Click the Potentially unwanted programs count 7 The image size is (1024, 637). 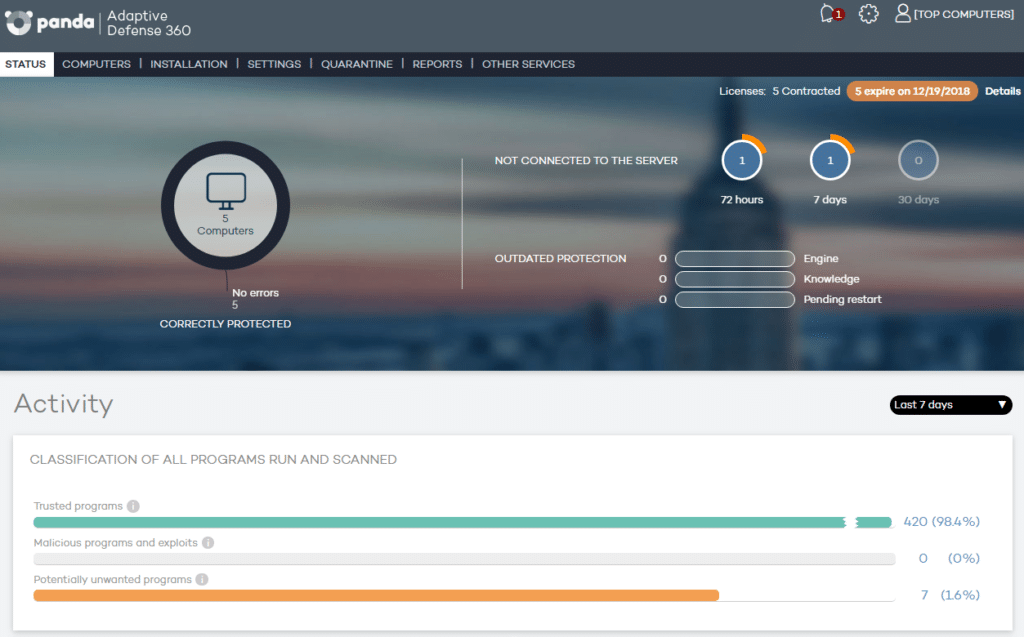click(924, 595)
